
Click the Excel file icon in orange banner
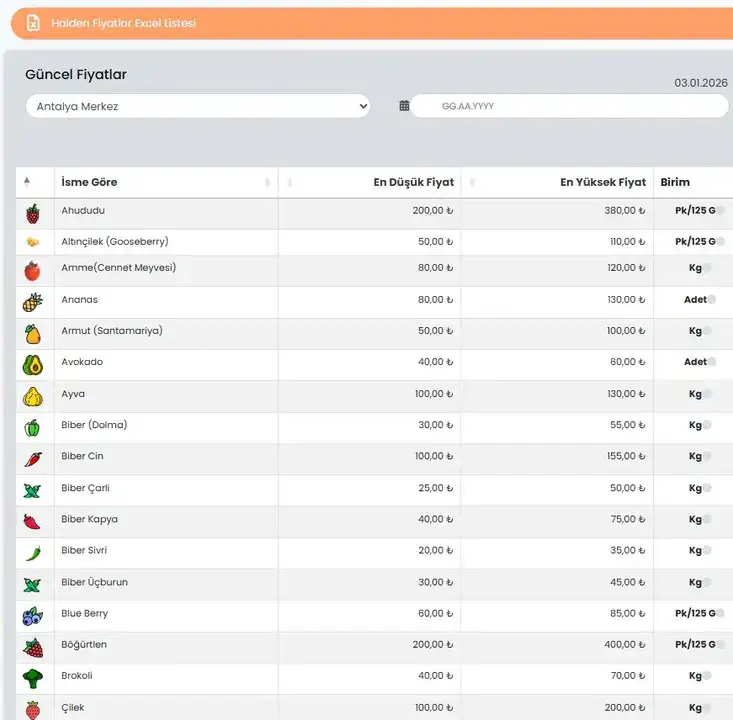(33, 23)
